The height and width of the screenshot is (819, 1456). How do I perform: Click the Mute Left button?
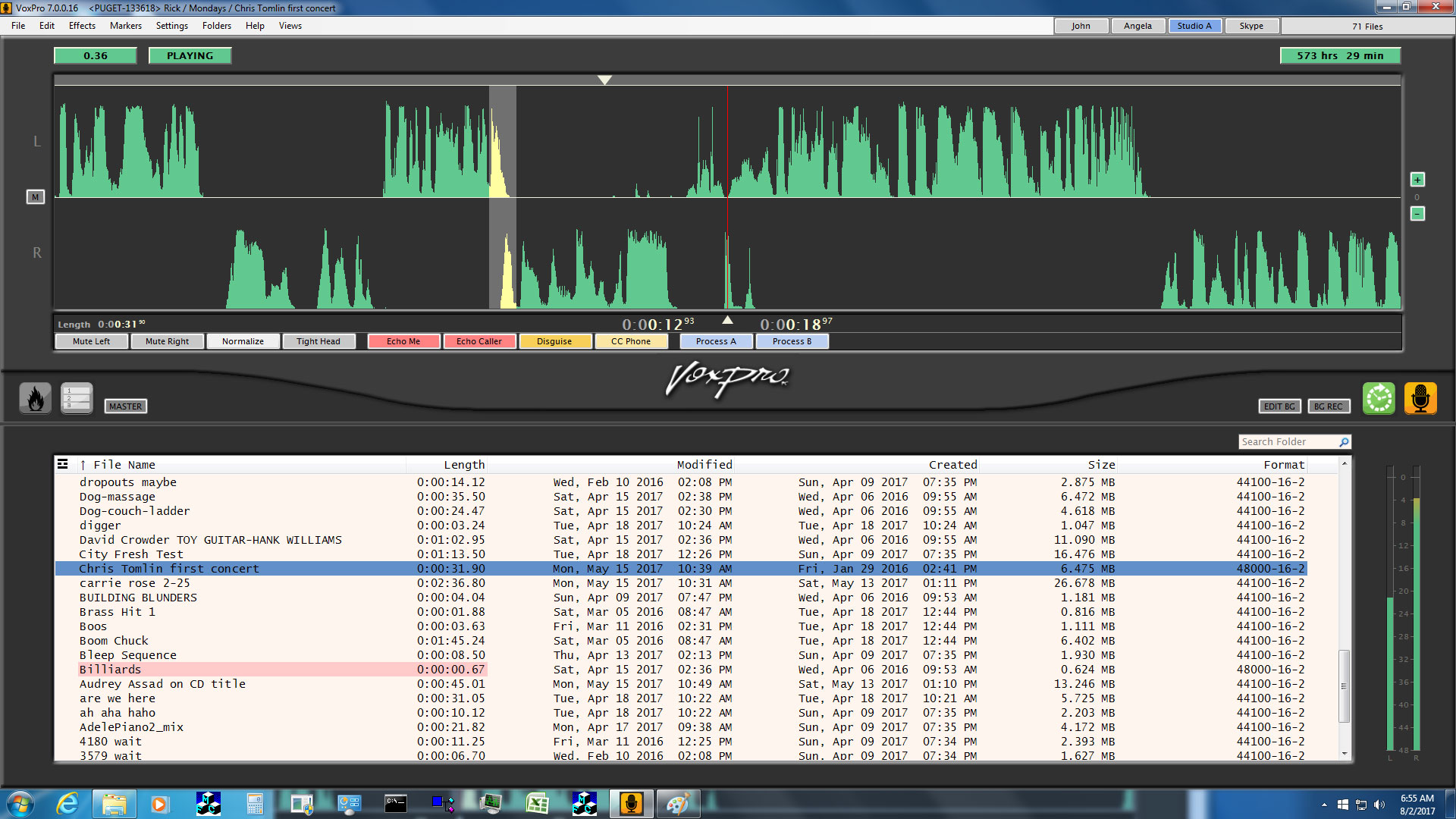coord(92,341)
